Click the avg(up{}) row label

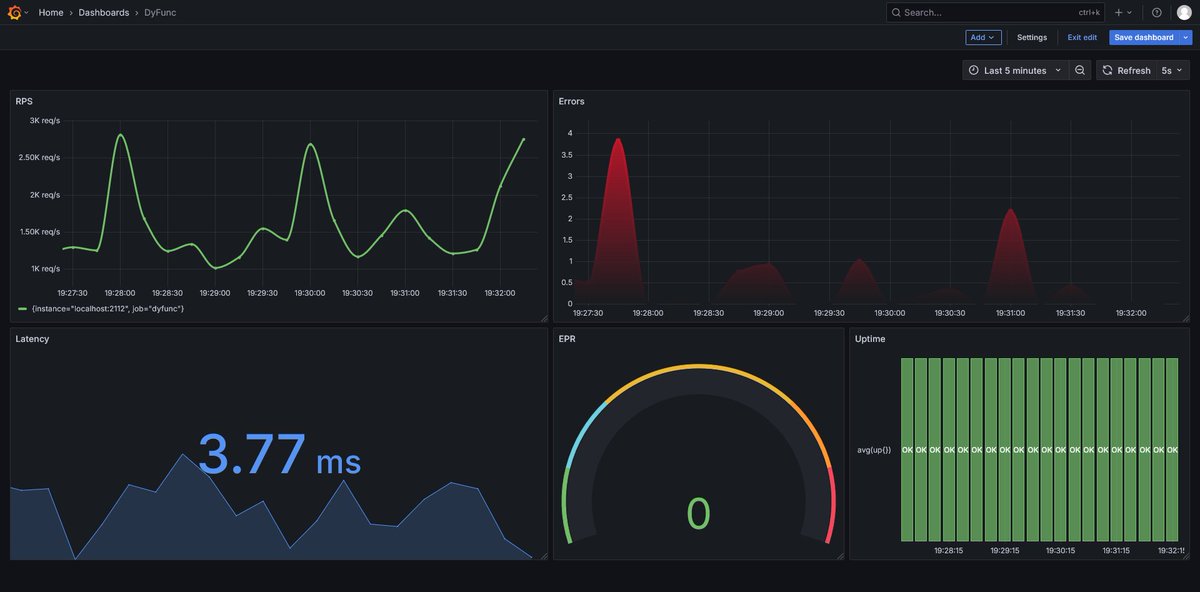pyautogui.click(x=874, y=450)
